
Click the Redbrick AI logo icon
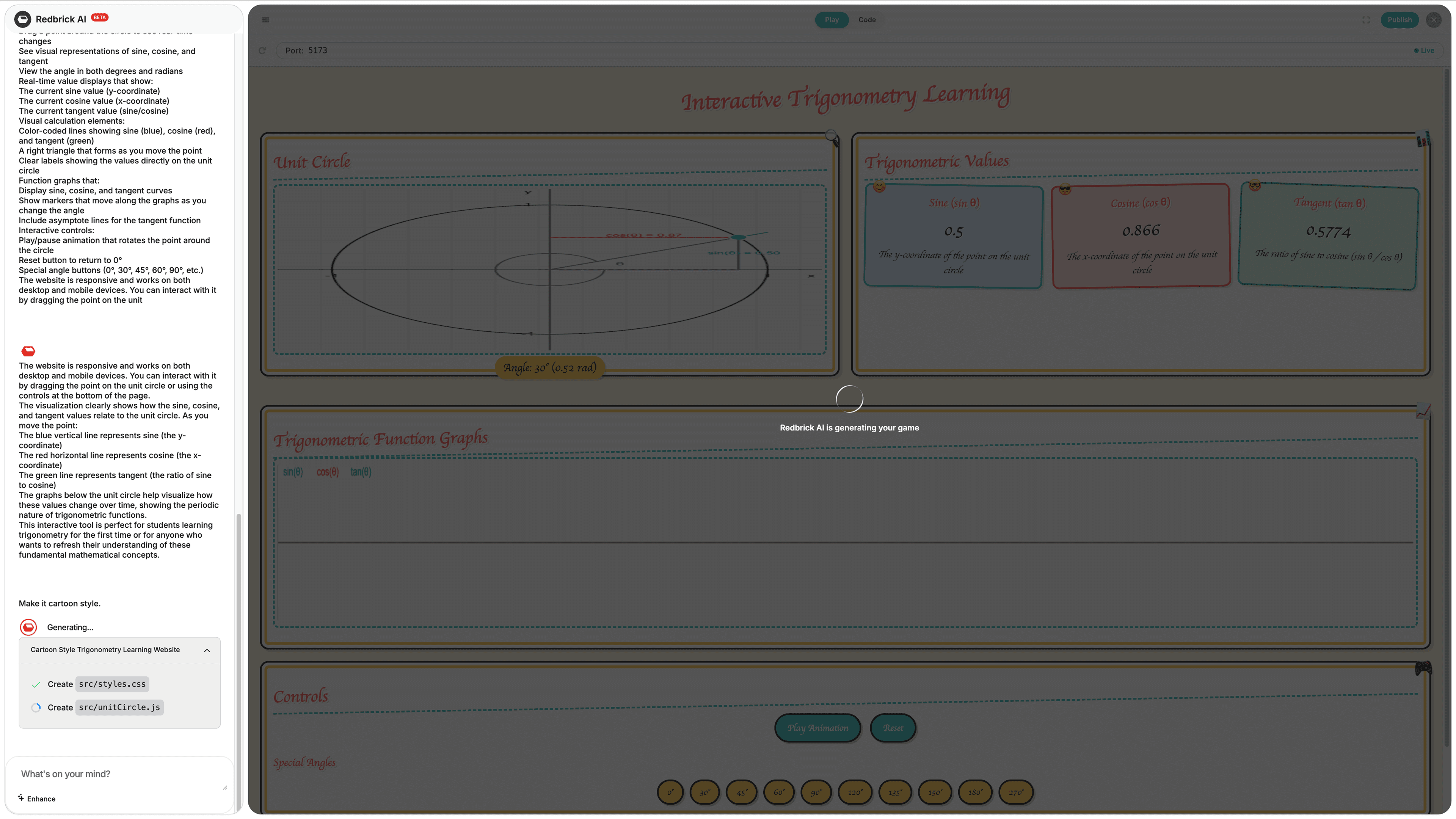(23, 19)
